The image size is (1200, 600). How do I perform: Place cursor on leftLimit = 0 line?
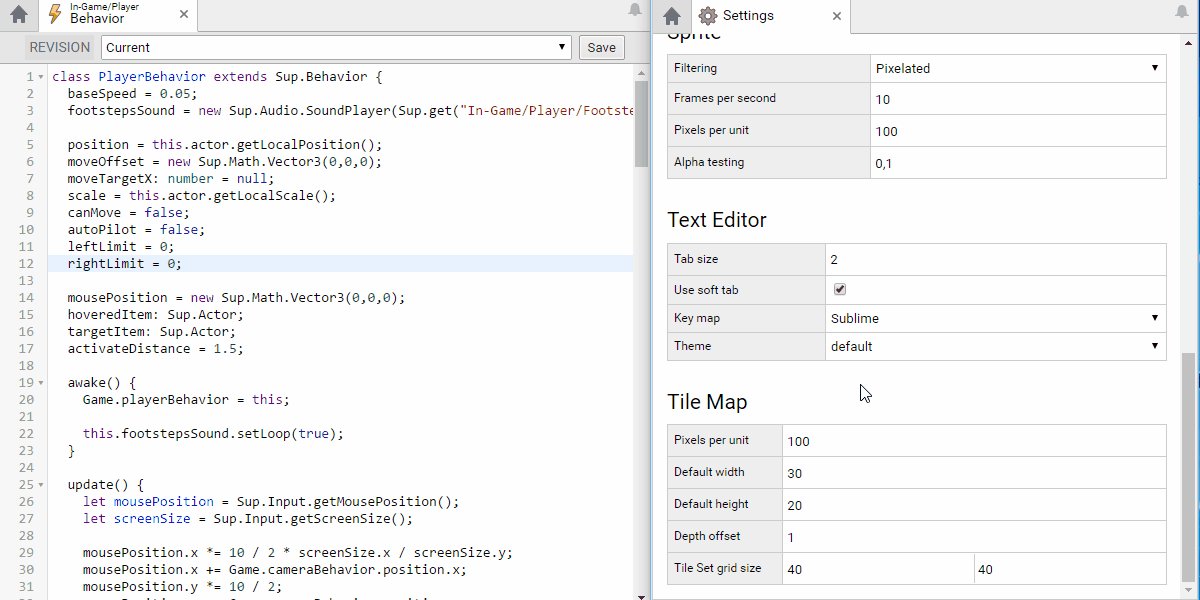[x=121, y=246]
